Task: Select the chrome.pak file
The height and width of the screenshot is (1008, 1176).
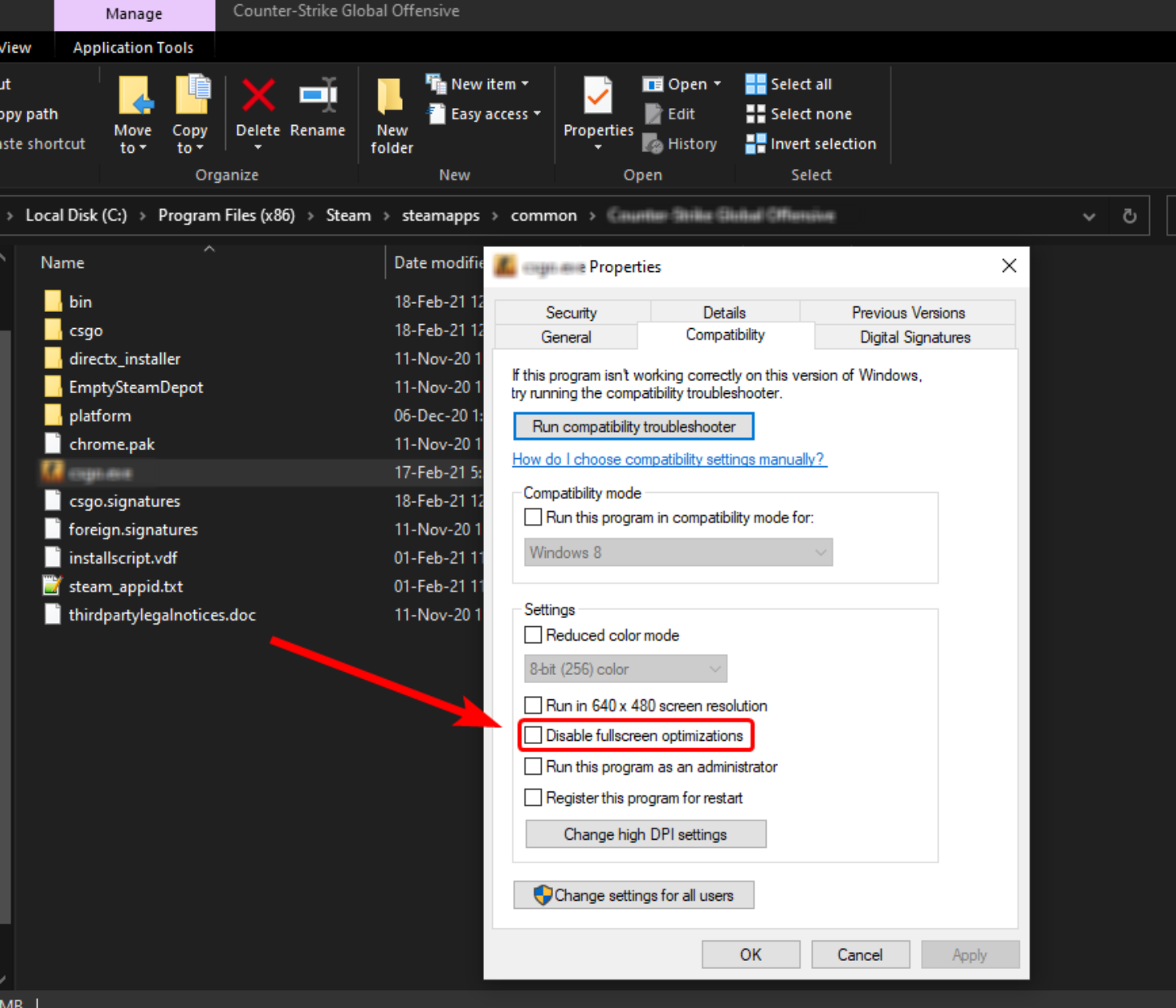Action: [99, 444]
